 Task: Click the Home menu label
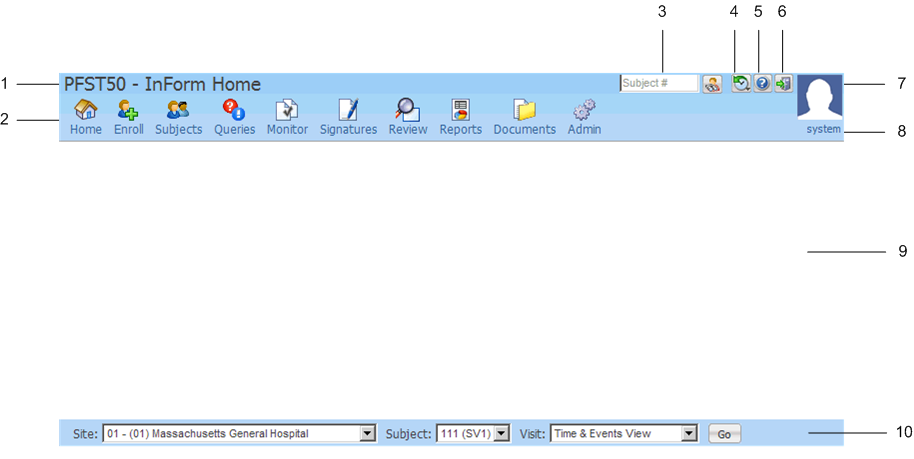[86, 129]
